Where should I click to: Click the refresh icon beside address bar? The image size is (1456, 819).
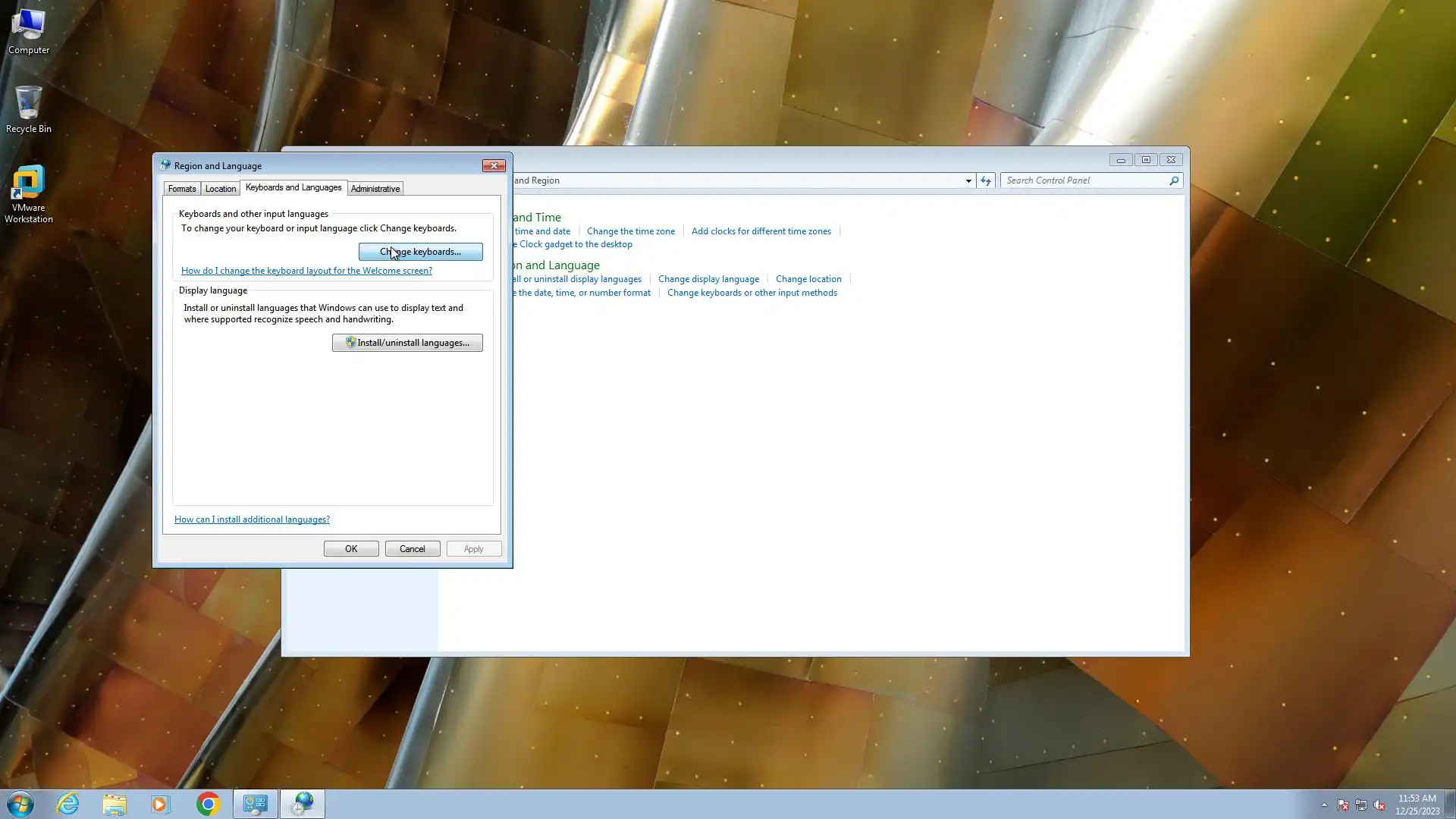(985, 180)
